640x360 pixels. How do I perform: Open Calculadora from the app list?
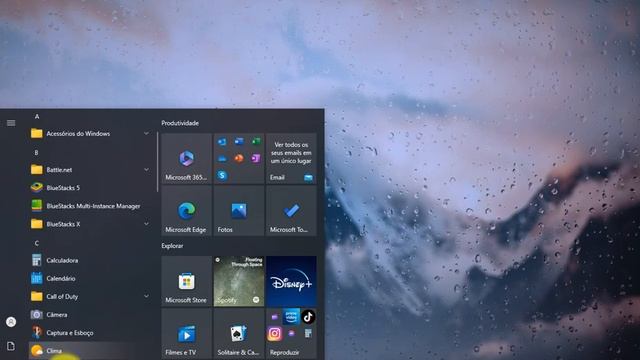pyautogui.click(x=90, y=260)
